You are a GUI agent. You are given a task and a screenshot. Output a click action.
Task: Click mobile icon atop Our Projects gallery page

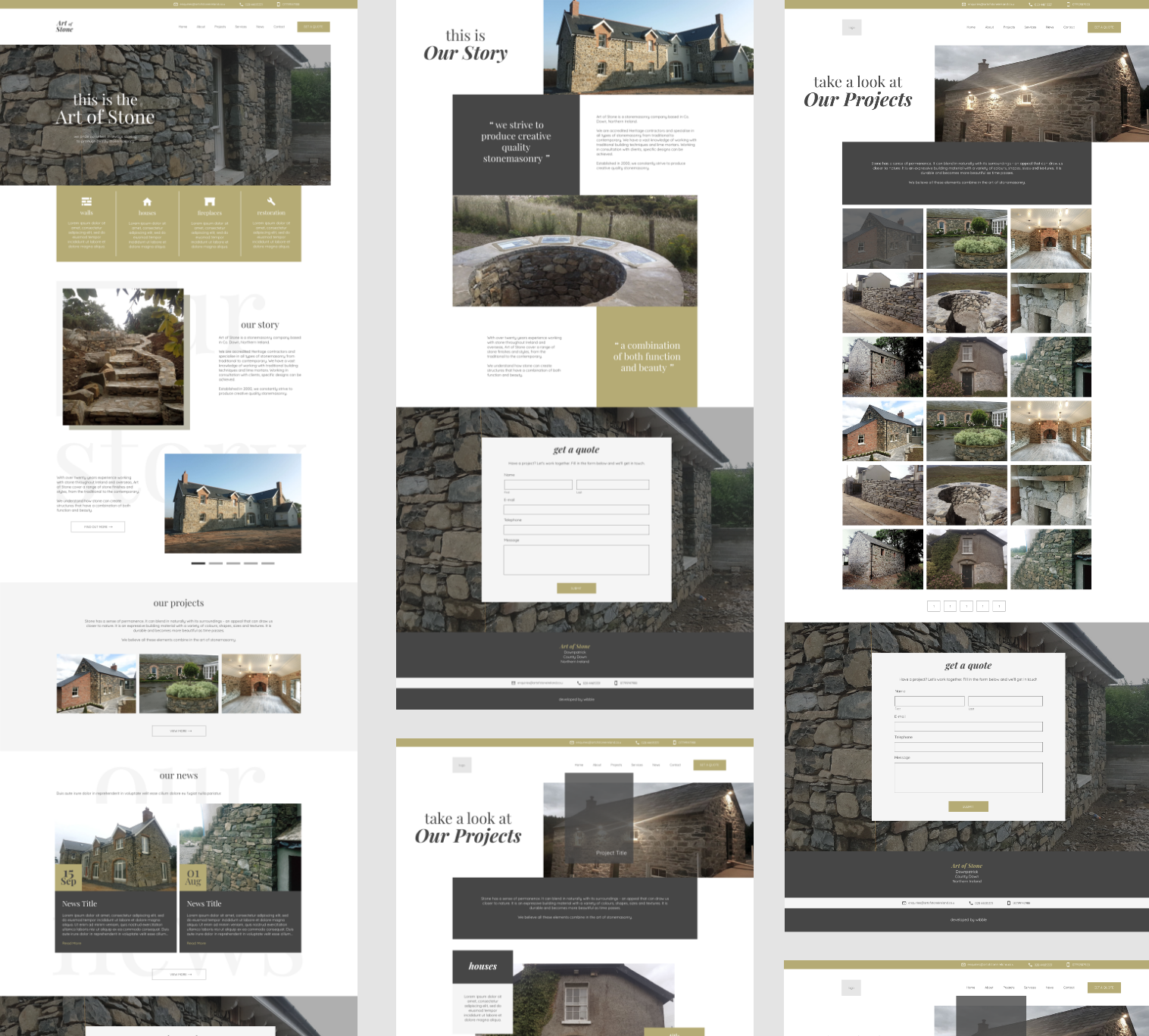coord(1069,5)
